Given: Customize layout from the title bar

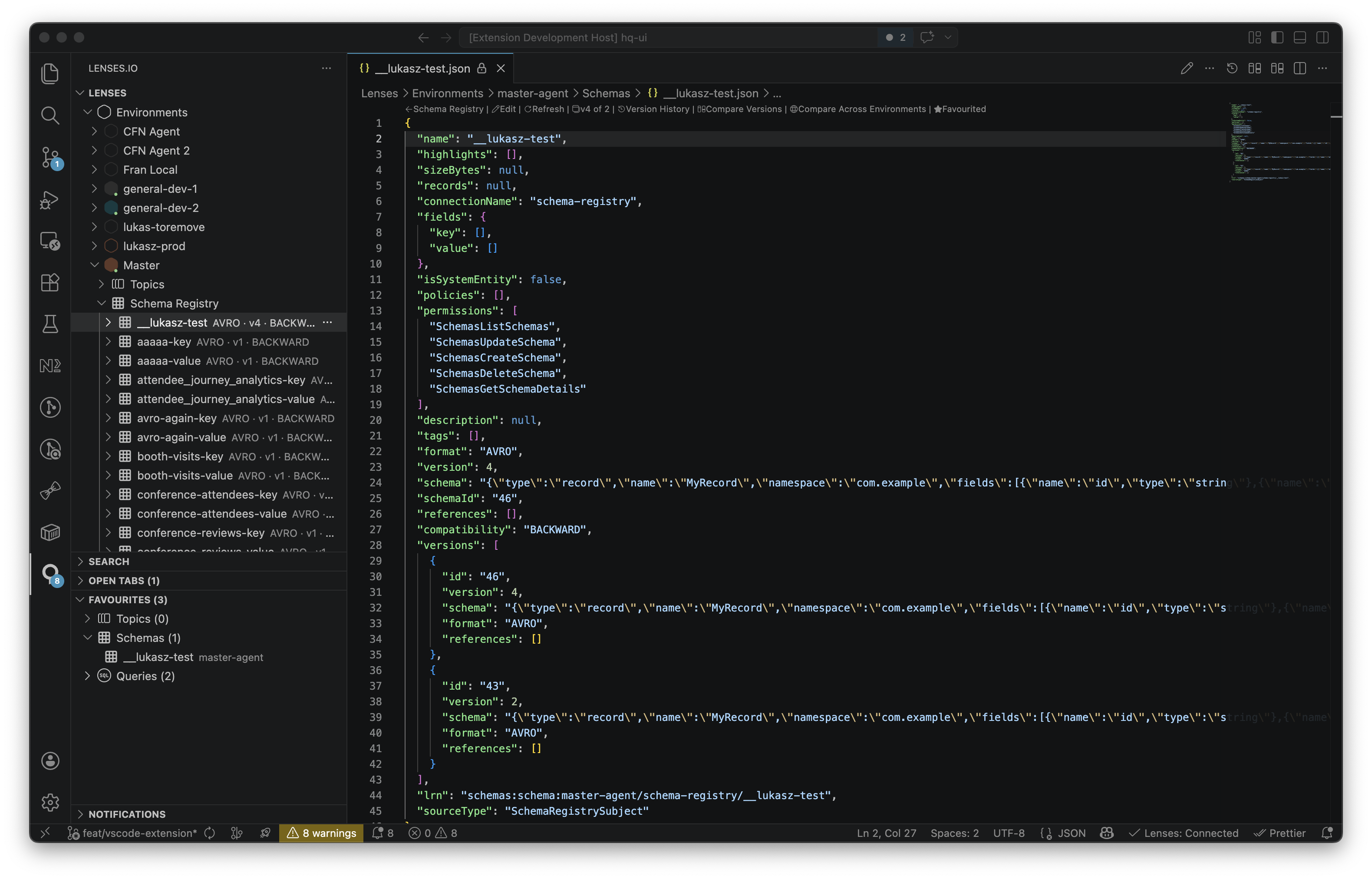Looking at the screenshot, I should 1254,38.
